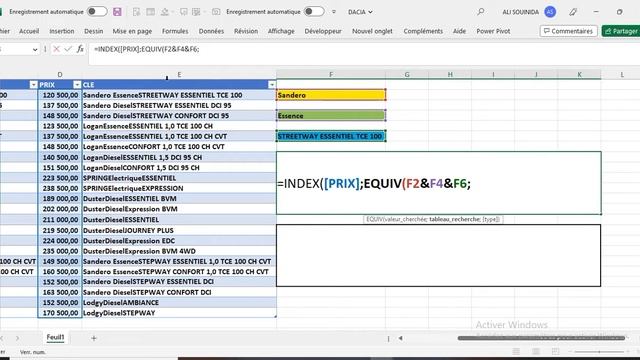Click the tableau_recherche argument in EQUIV tooltip

[454, 219]
